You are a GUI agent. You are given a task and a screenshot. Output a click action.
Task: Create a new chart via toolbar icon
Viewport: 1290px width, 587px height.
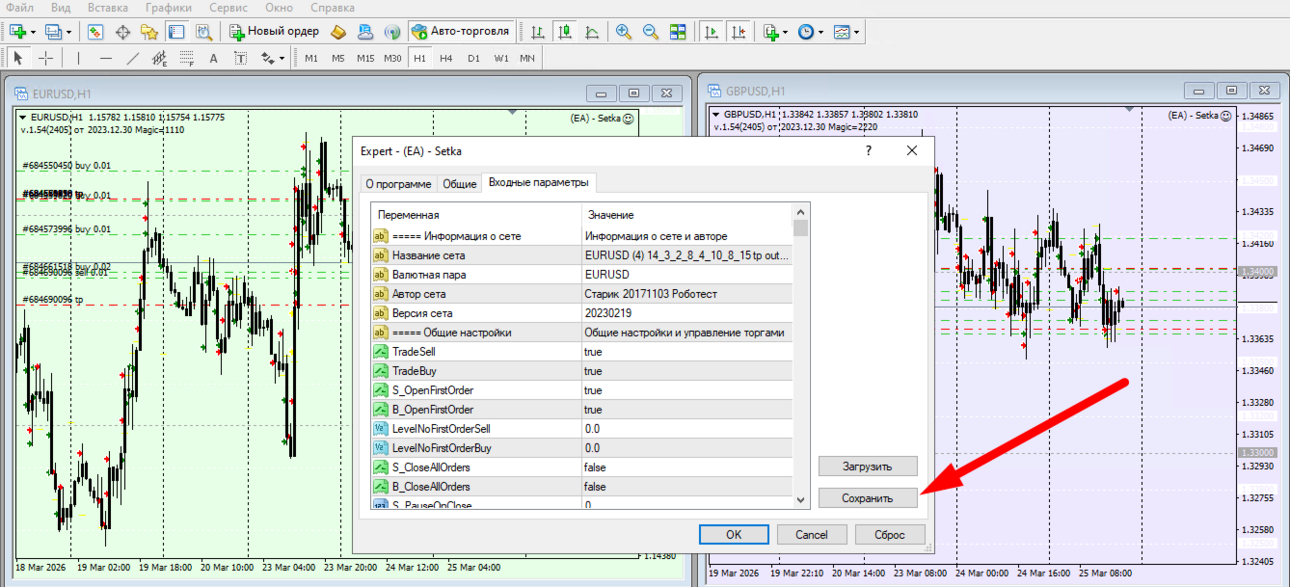[x=17, y=32]
